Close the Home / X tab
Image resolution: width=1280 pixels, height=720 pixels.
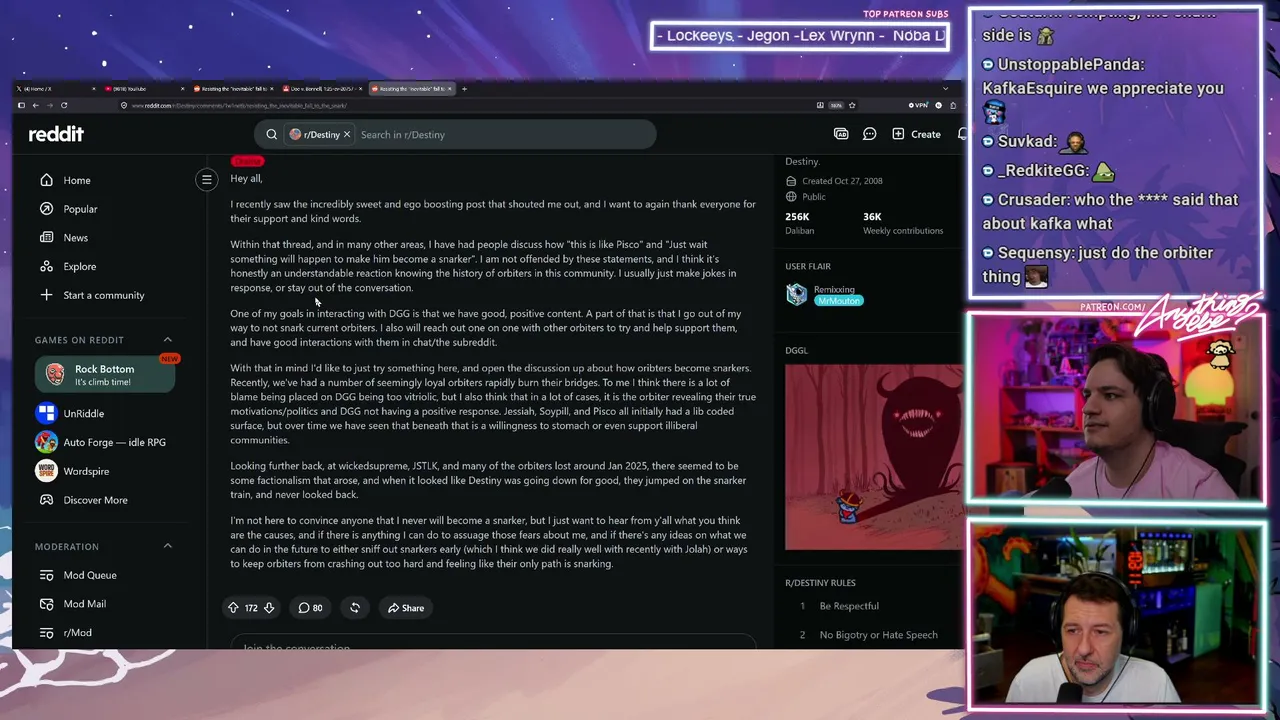(94, 89)
